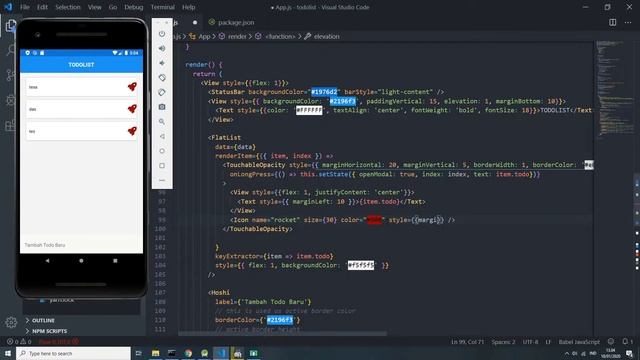
Task: Click the emulator zoom magnifier icon
Action: (162, 122)
